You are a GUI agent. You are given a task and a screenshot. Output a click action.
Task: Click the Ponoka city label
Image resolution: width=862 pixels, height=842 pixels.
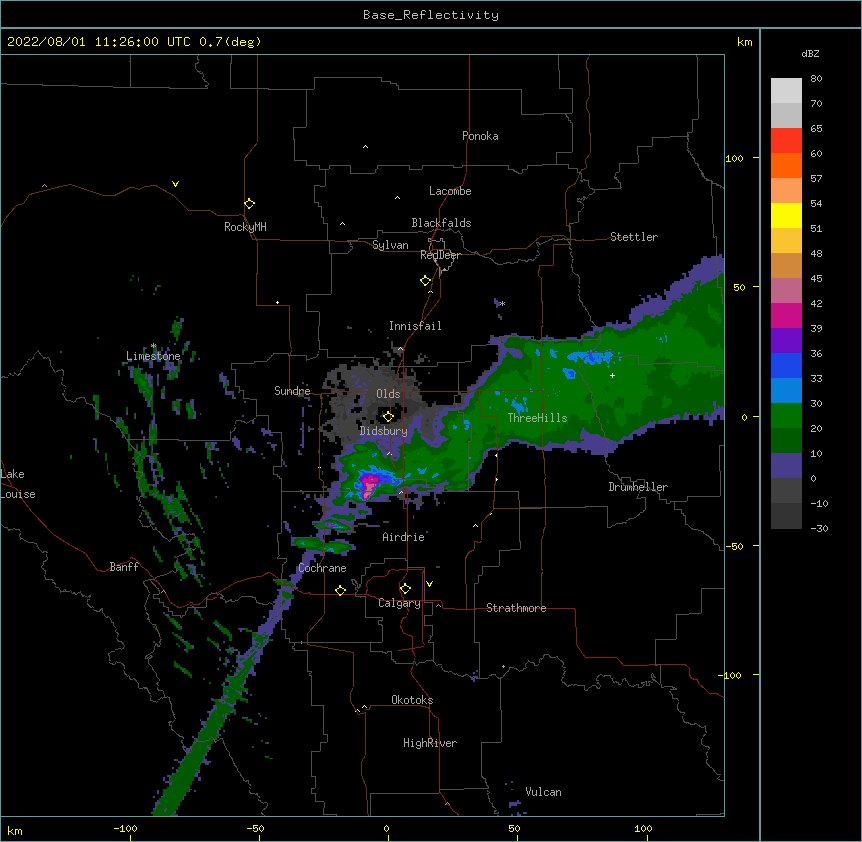coord(480,136)
